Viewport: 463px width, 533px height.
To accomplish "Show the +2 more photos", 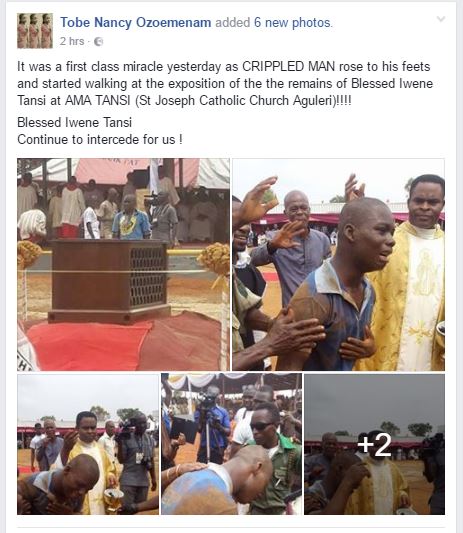I will tap(374, 444).
